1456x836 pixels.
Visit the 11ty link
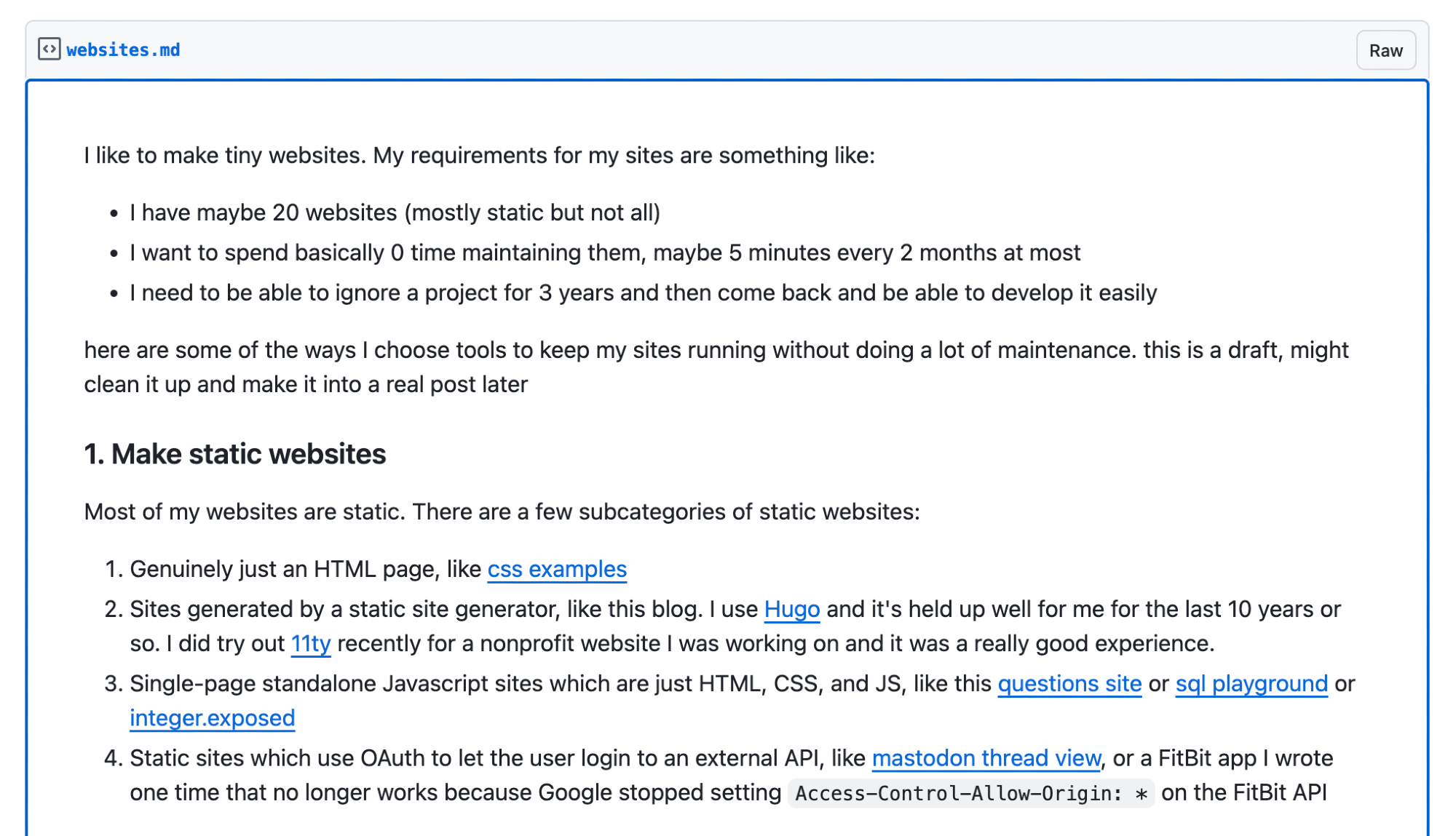pyautogui.click(x=311, y=643)
